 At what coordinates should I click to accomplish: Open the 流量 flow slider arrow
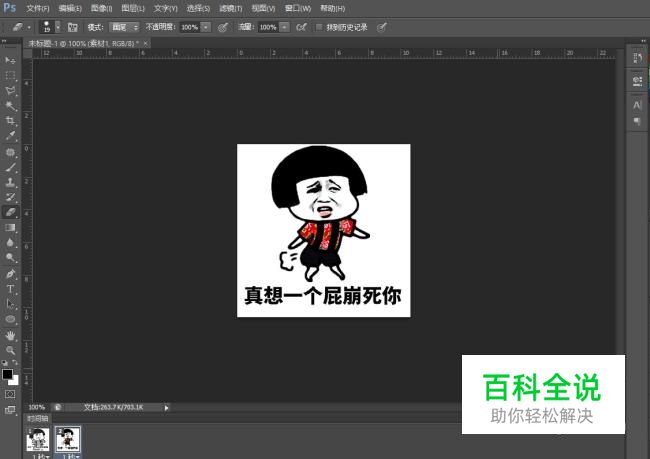click(x=284, y=27)
